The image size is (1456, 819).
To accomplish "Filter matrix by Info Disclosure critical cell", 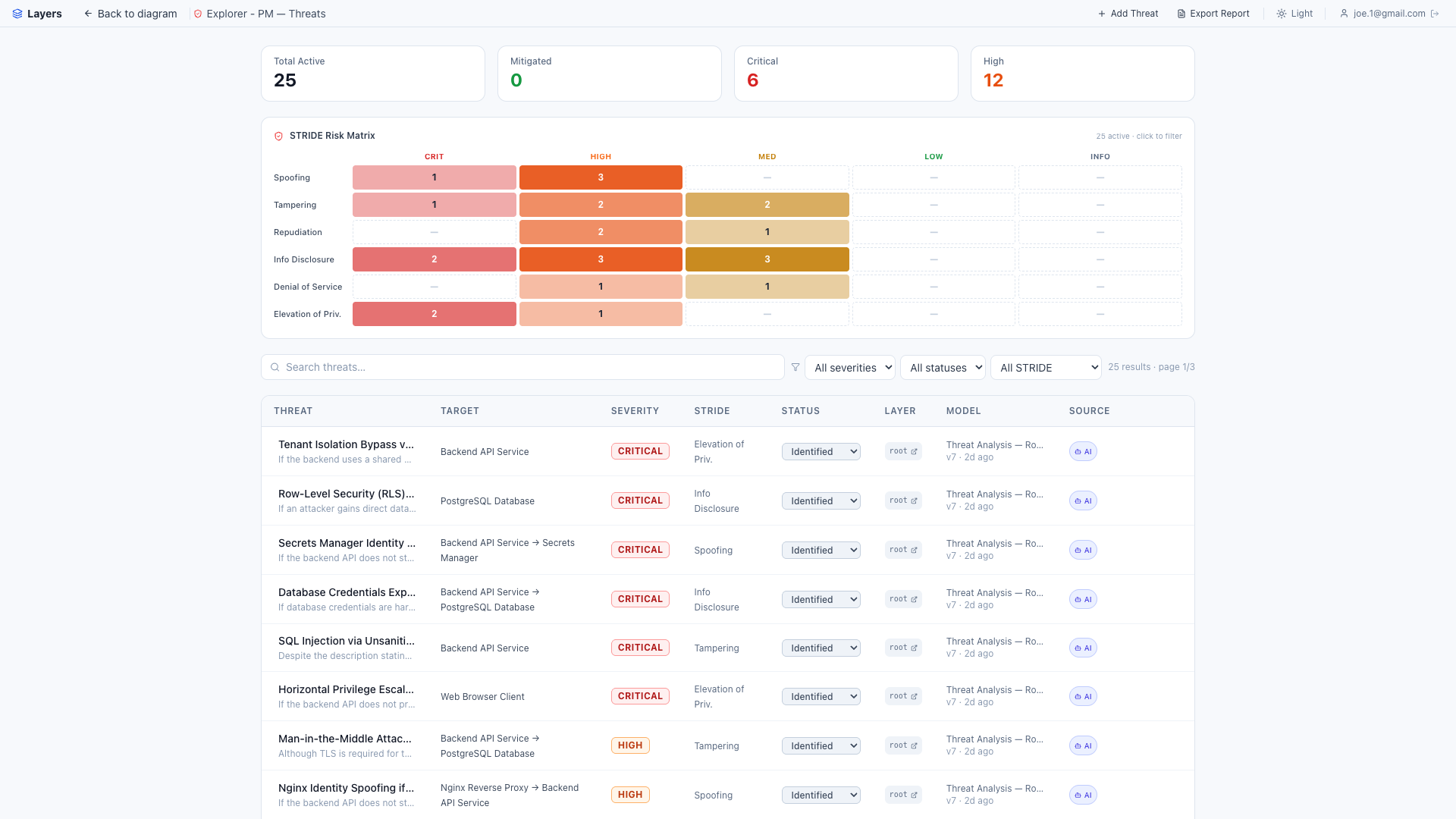I will tap(435, 259).
